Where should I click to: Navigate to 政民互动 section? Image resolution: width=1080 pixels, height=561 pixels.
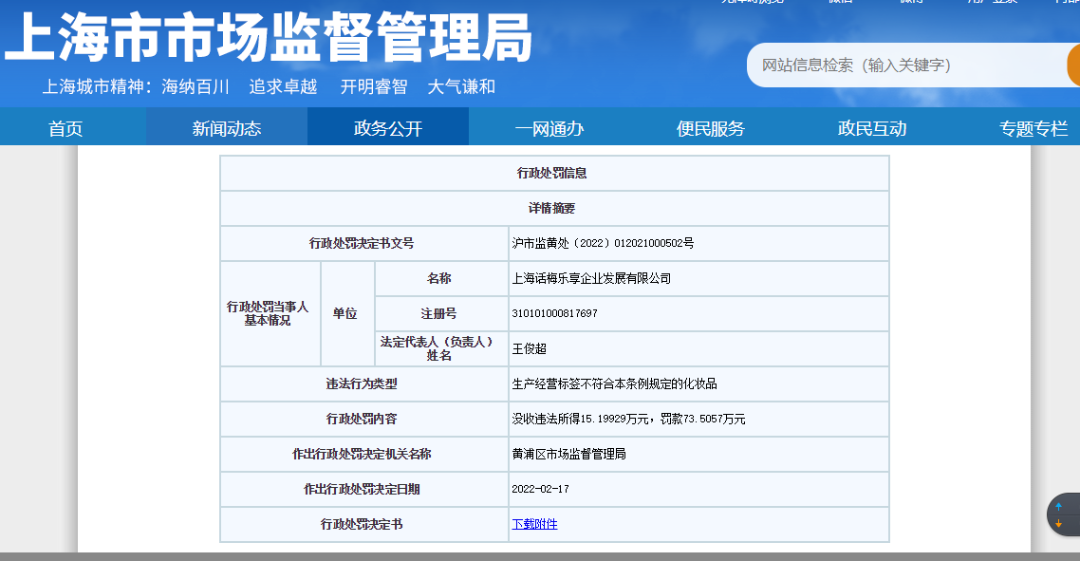(872, 128)
